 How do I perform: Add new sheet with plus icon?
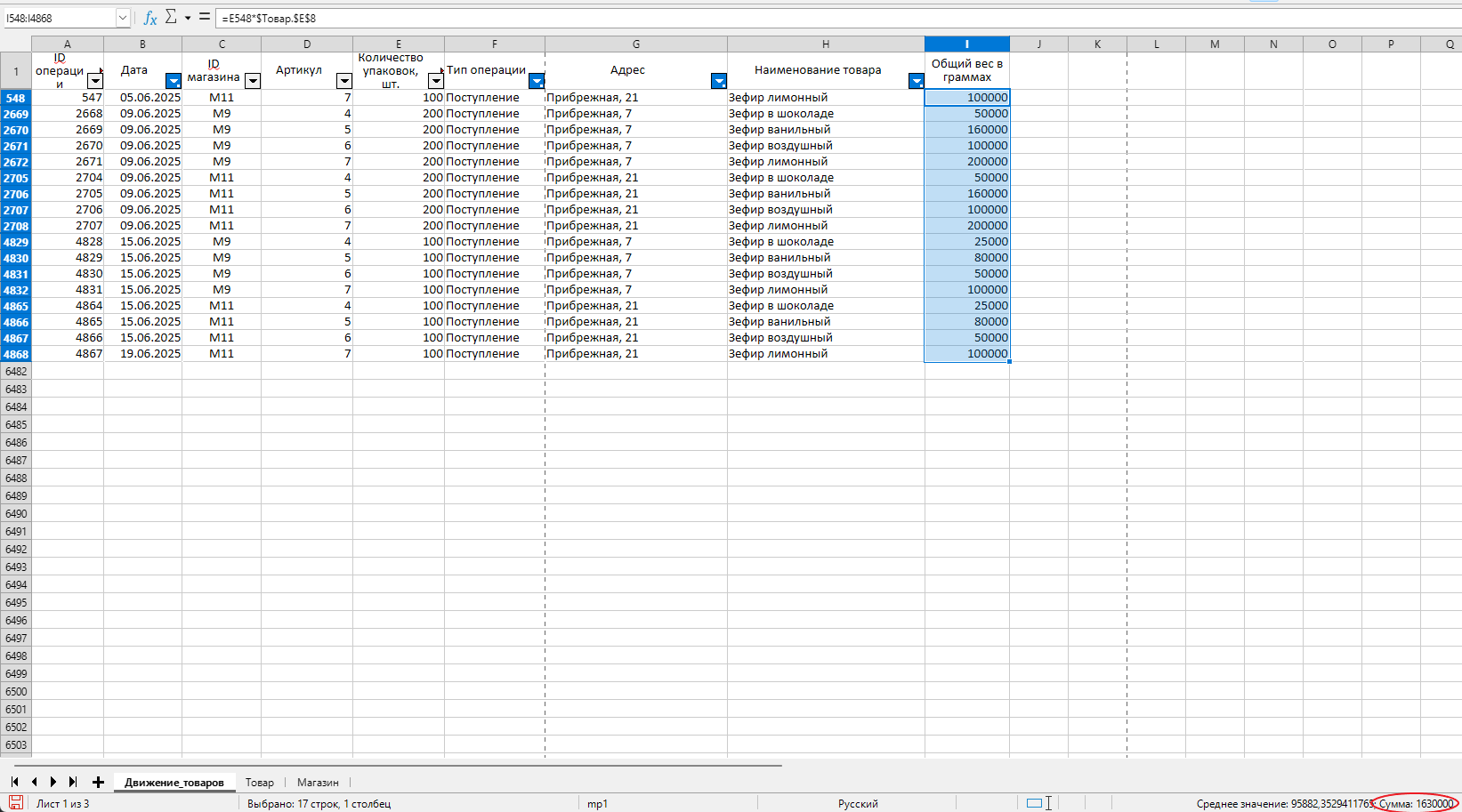(98, 782)
